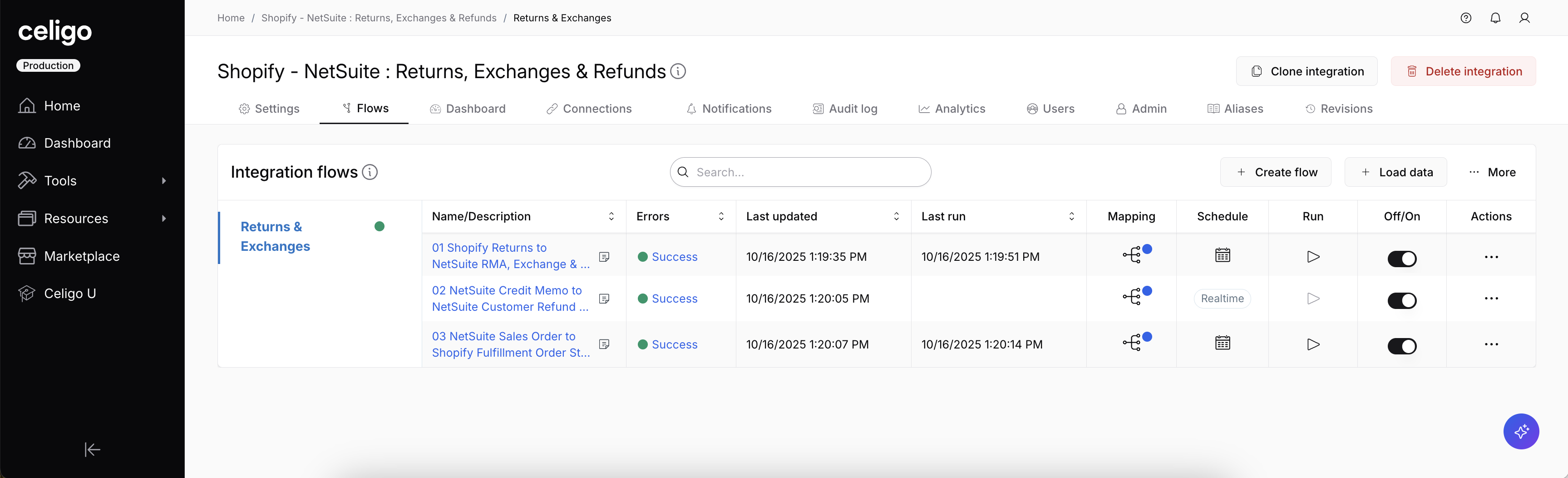Open the Users tab

coord(1050,109)
